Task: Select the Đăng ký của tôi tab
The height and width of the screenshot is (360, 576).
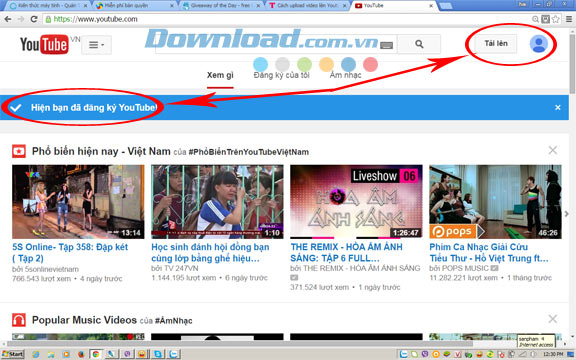Action: (281, 75)
